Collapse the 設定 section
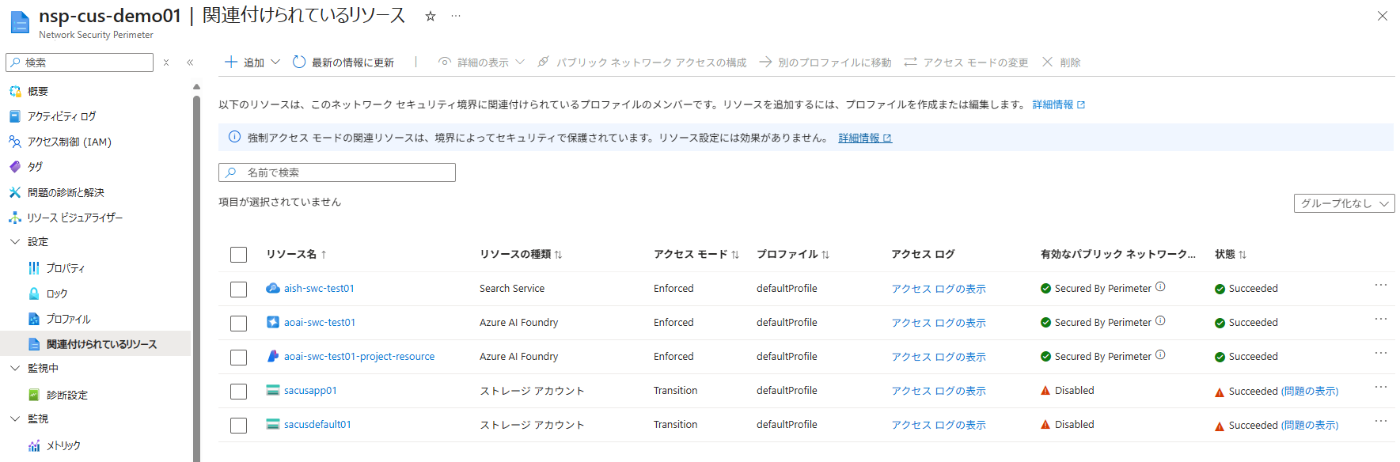 (x=15, y=242)
